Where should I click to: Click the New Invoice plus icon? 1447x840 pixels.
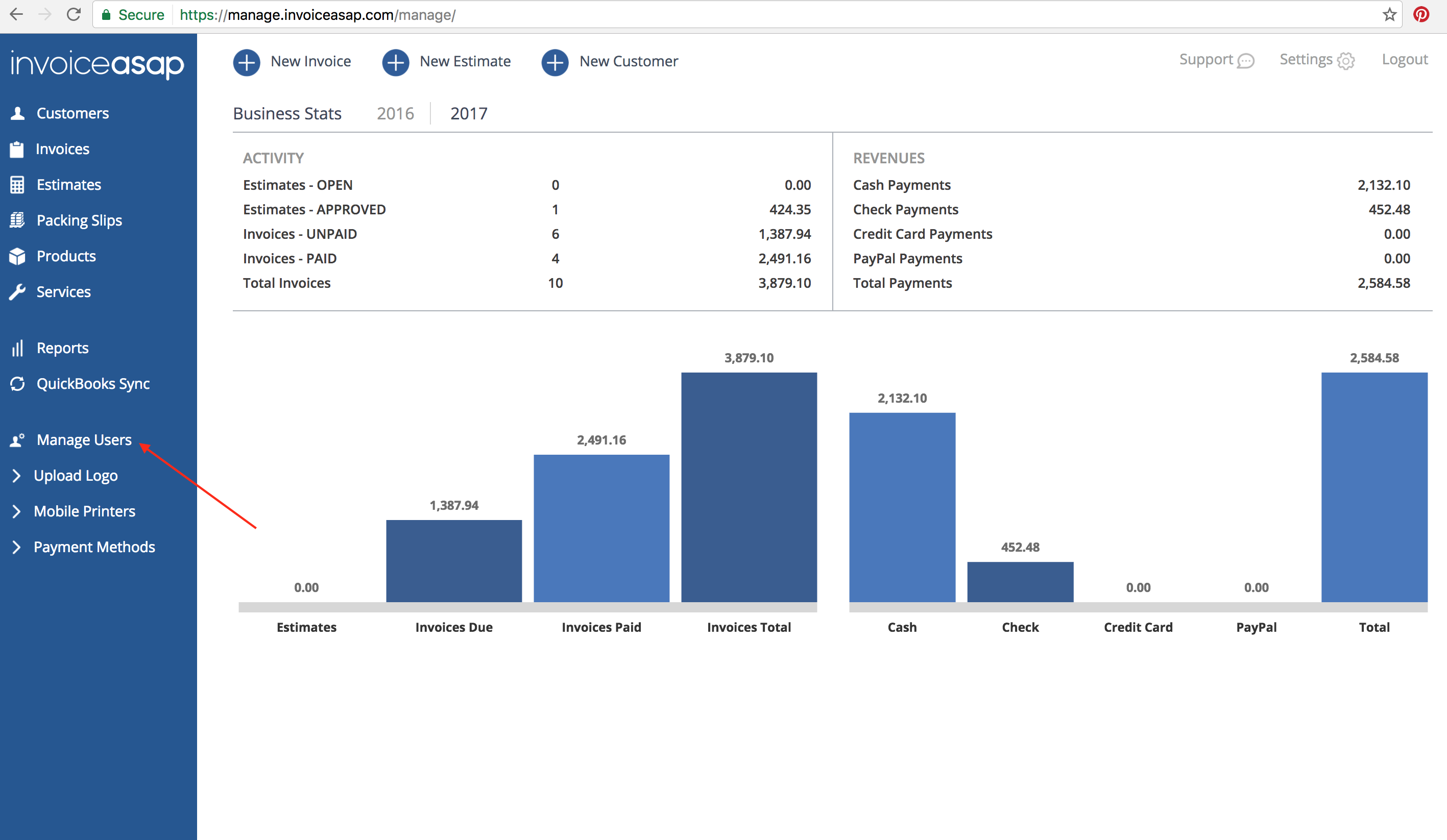coord(246,62)
